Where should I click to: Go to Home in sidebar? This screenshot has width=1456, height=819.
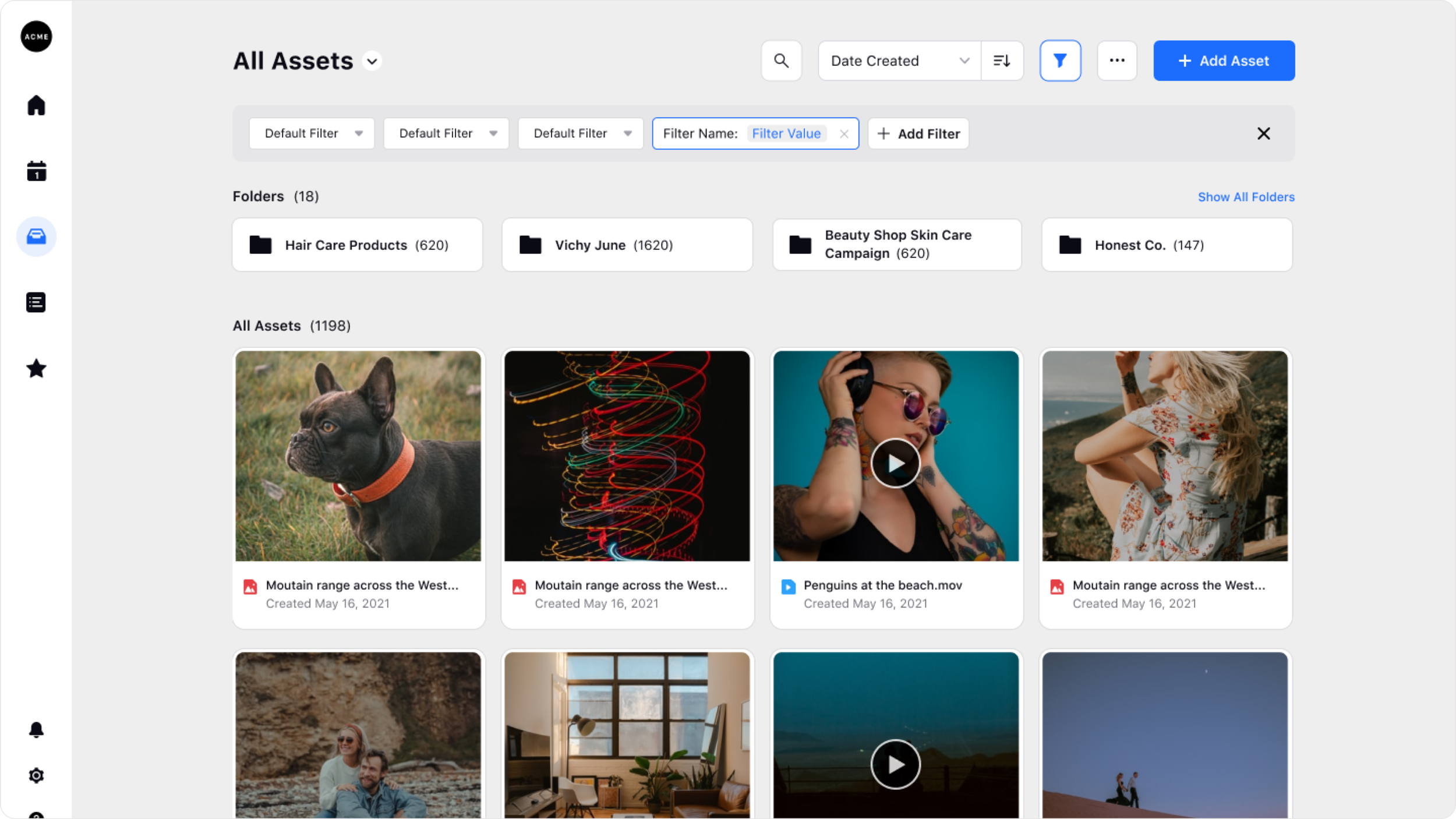pyautogui.click(x=36, y=105)
